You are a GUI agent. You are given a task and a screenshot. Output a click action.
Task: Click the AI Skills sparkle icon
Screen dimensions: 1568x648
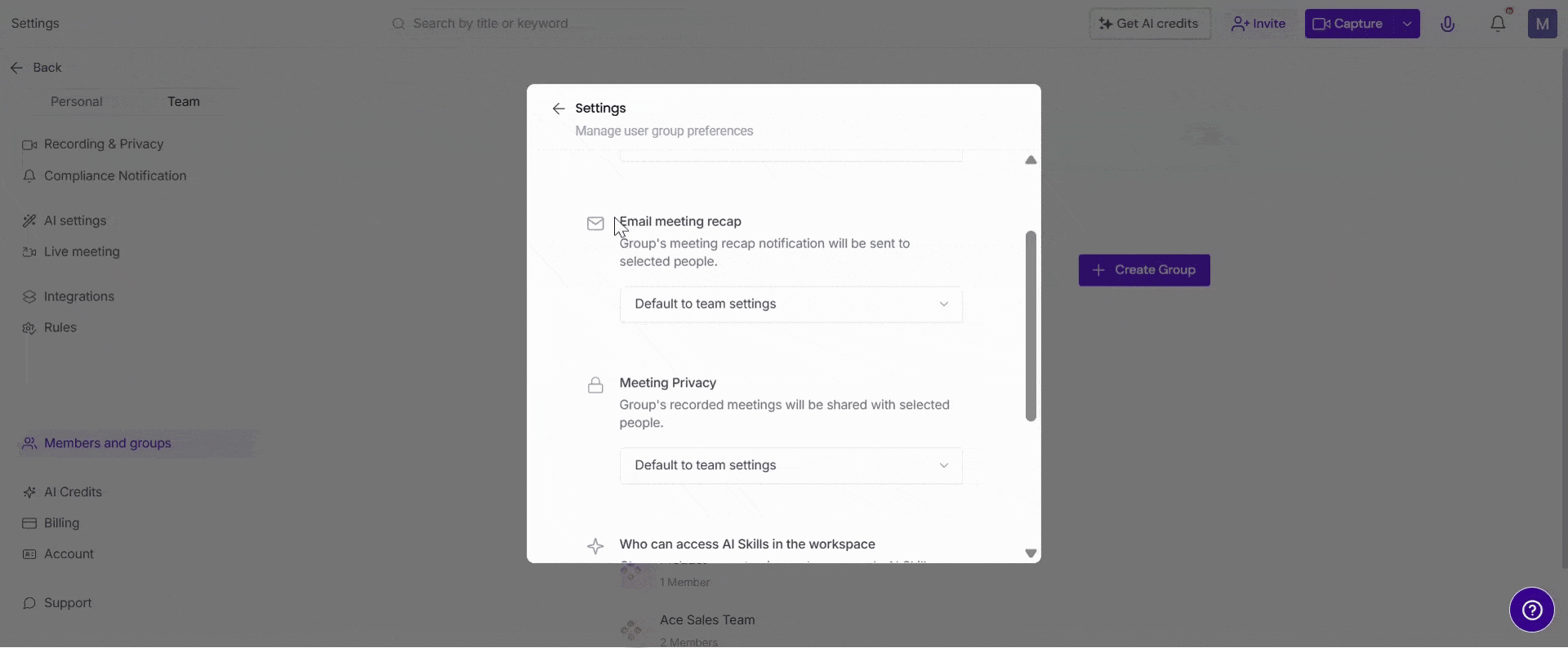pyautogui.click(x=595, y=546)
